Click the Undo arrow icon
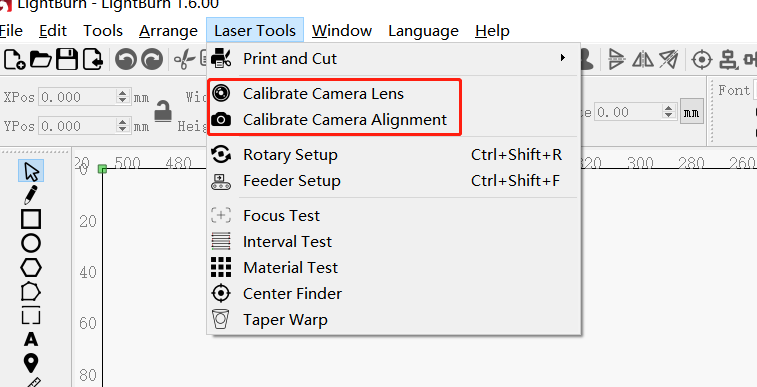Viewport: 757px width, 387px height. pos(126,60)
